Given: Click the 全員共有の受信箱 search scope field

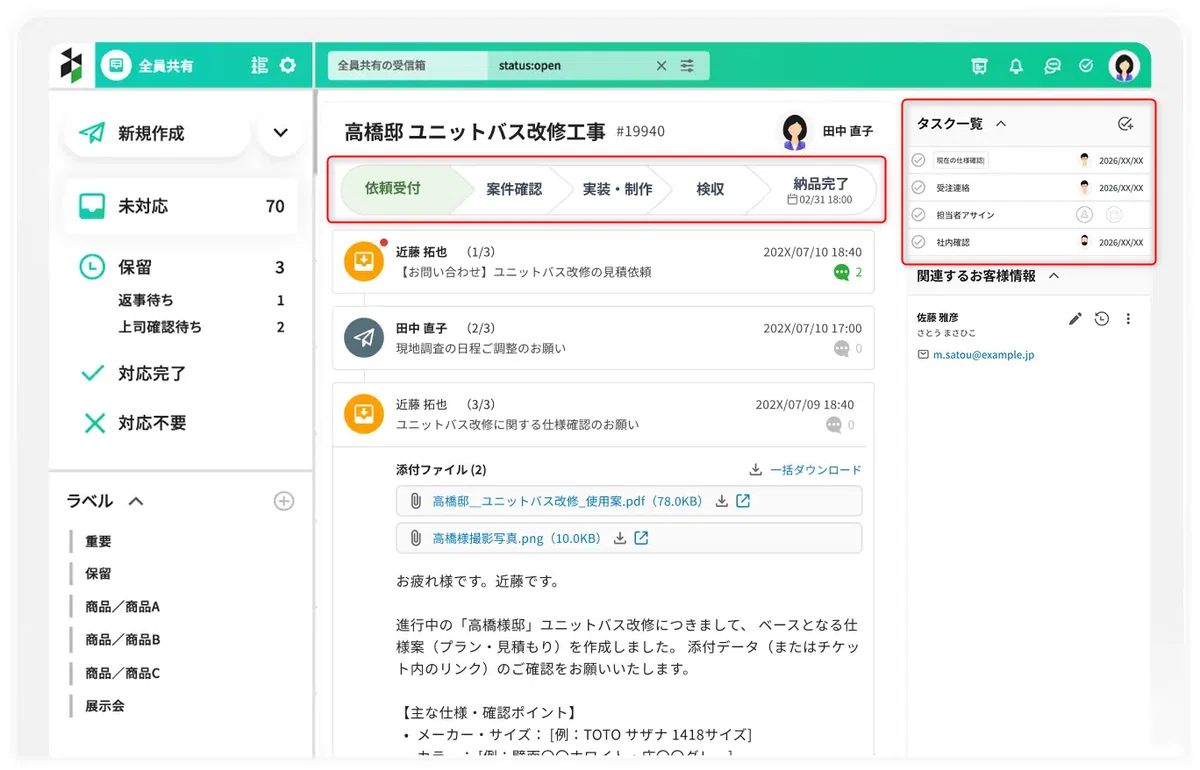Looking at the screenshot, I should (x=409, y=66).
